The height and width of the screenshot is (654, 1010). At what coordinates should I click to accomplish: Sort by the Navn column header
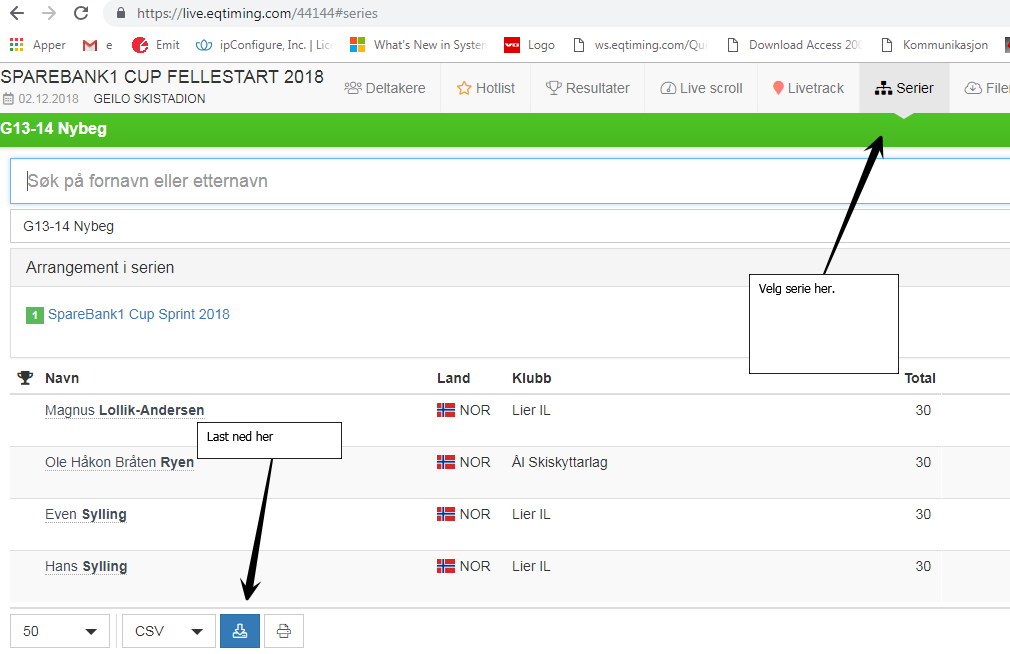click(x=62, y=378)
